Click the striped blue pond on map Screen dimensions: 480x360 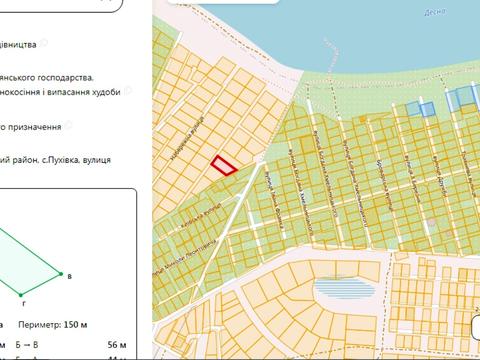click(x=344, y=288)
